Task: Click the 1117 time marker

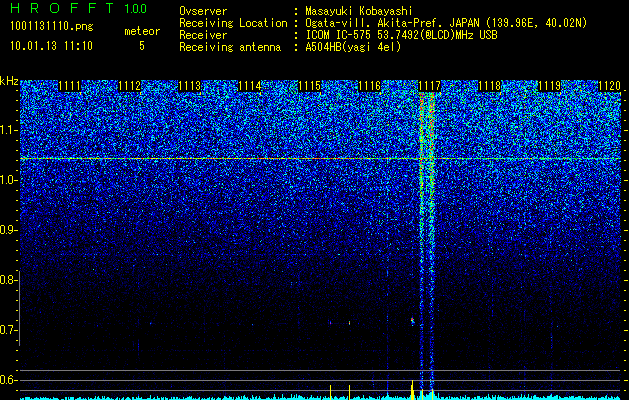Action: tap(429, 86)
